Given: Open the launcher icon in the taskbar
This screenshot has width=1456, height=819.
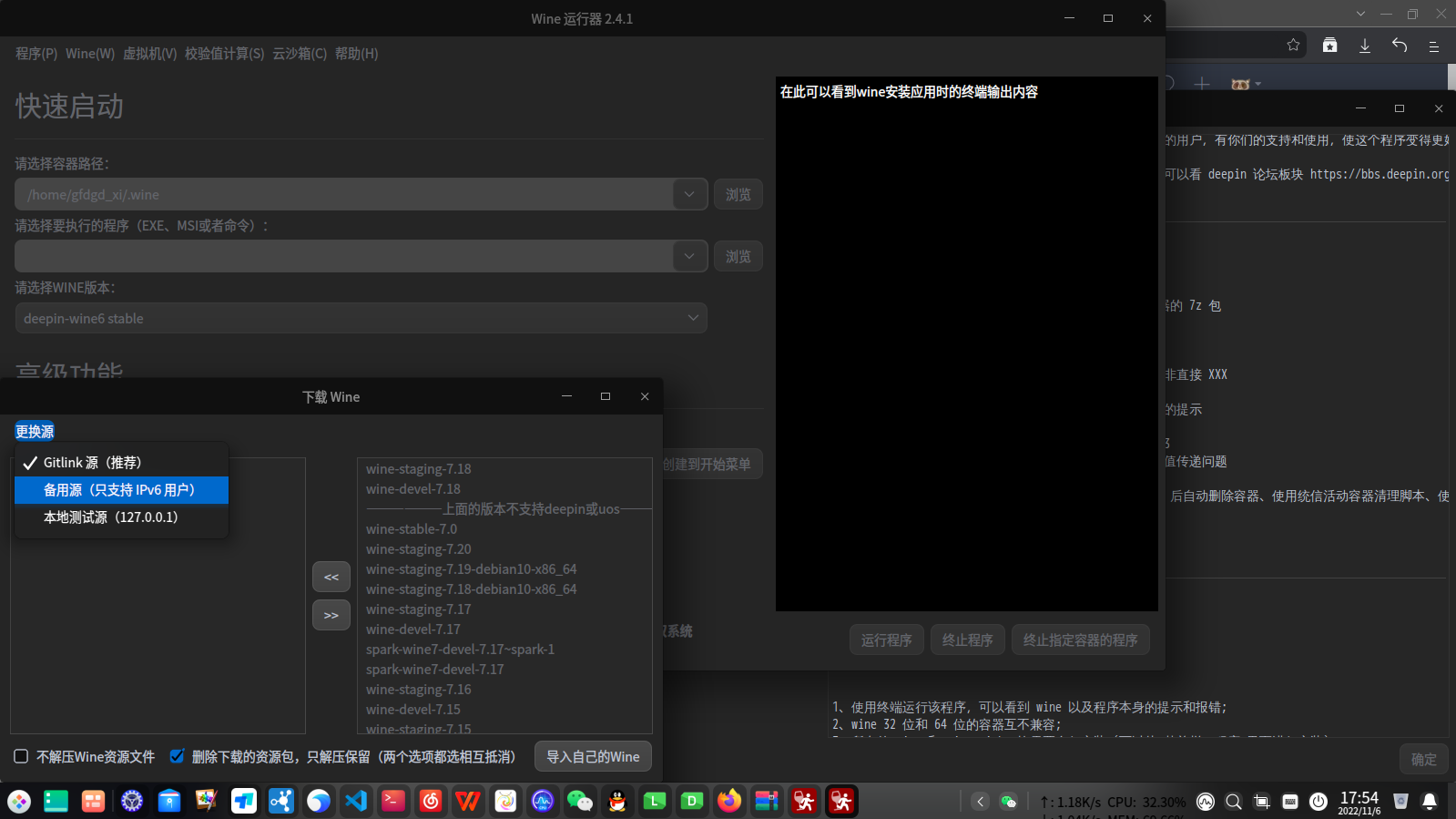Looking at the screenshot, I should (x=19, y=802).
